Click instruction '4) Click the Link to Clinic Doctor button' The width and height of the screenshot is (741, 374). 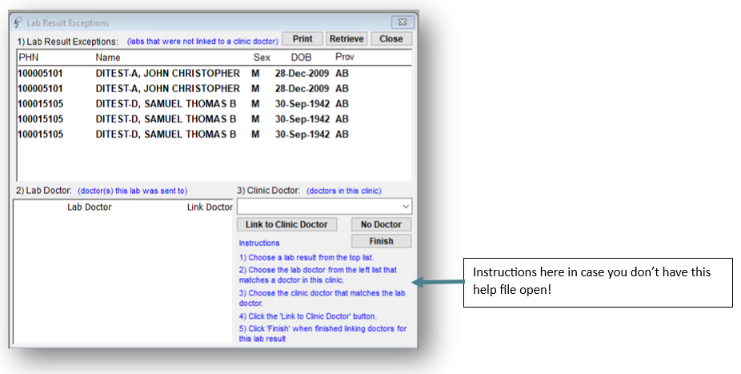pos(308,316)
